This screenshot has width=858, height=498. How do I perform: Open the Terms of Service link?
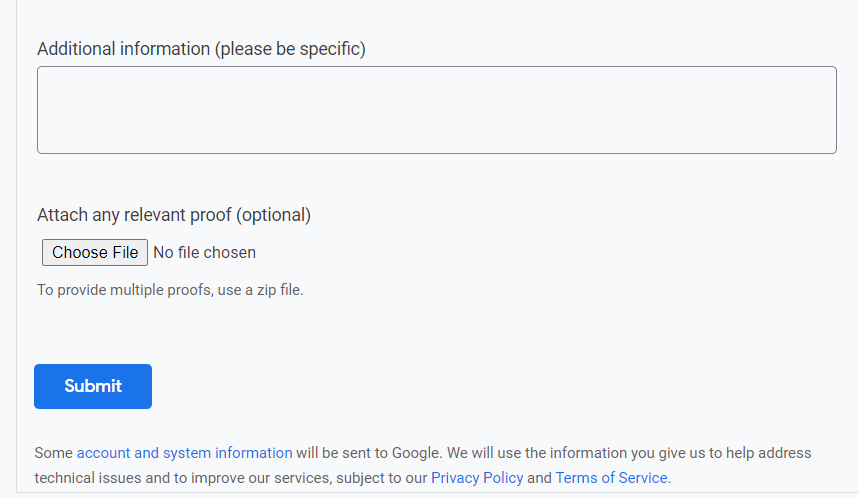[611, 478]
